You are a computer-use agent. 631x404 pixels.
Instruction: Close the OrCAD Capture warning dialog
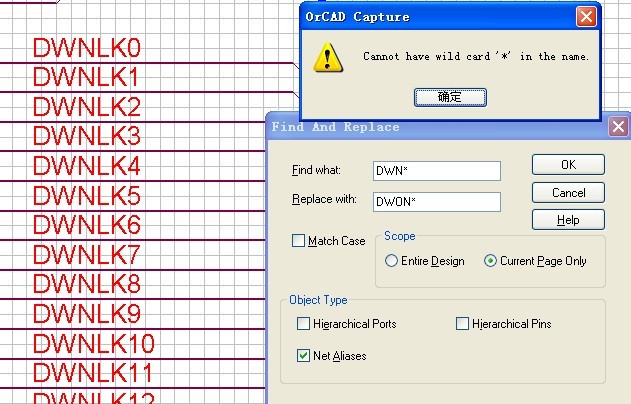pos(586,17)
